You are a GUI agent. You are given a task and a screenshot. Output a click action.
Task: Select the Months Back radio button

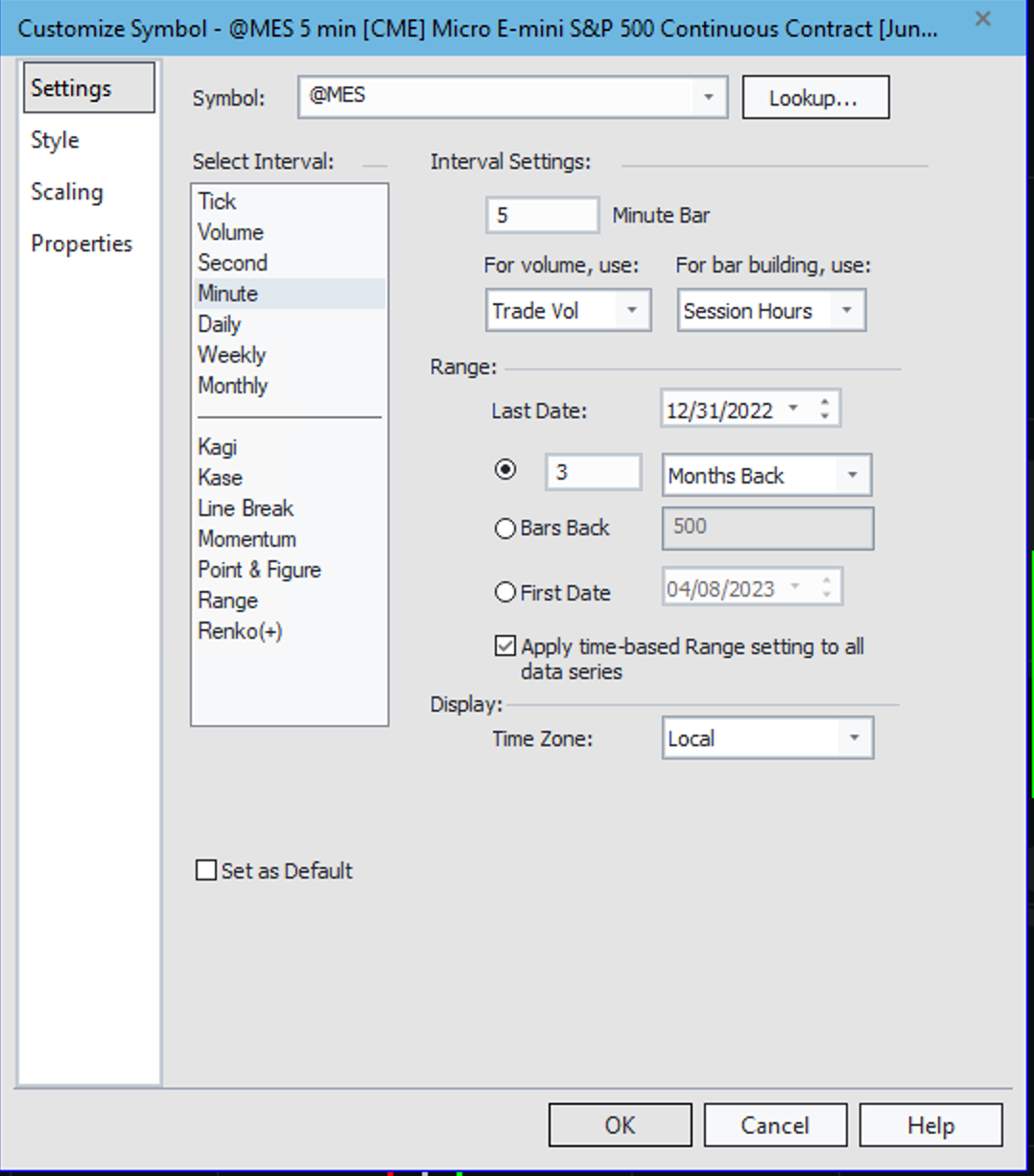click(505, 470)
